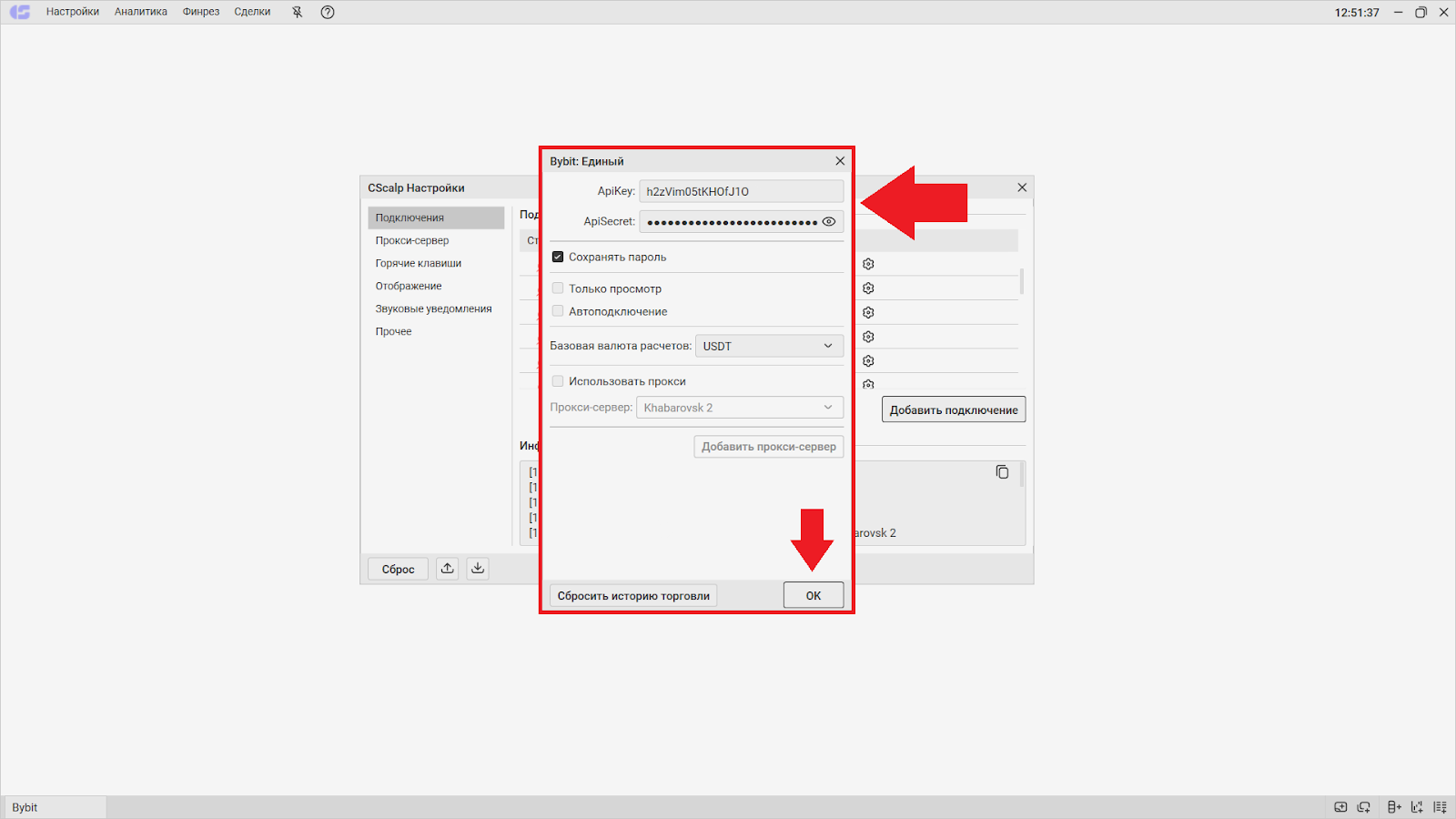Open fourth connection's gear settings icon

pyautogui.click(x=868, y=337)
